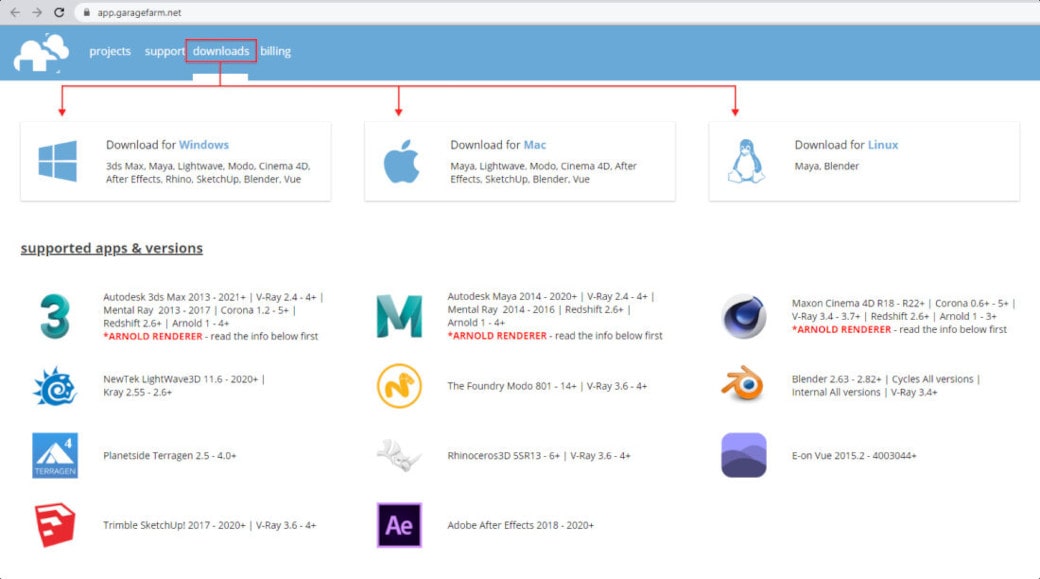Click the Rhinoceros3D icon
1040x579 pixels.
point(399,456)
